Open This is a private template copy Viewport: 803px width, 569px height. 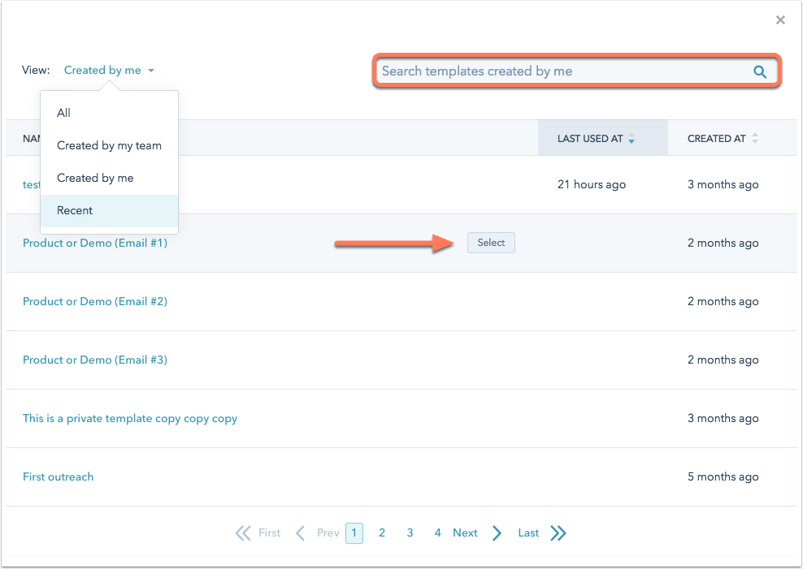click(x=130, y=418)
